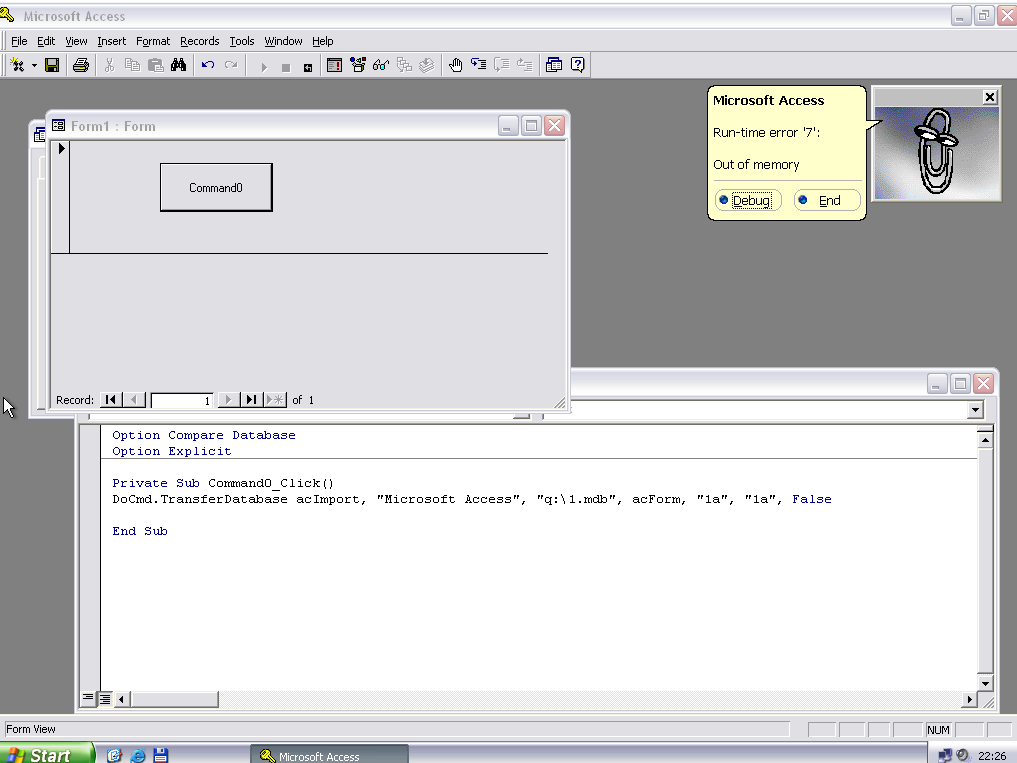
Task: Click the new record navigation button
Action: [x=276, y=400]
